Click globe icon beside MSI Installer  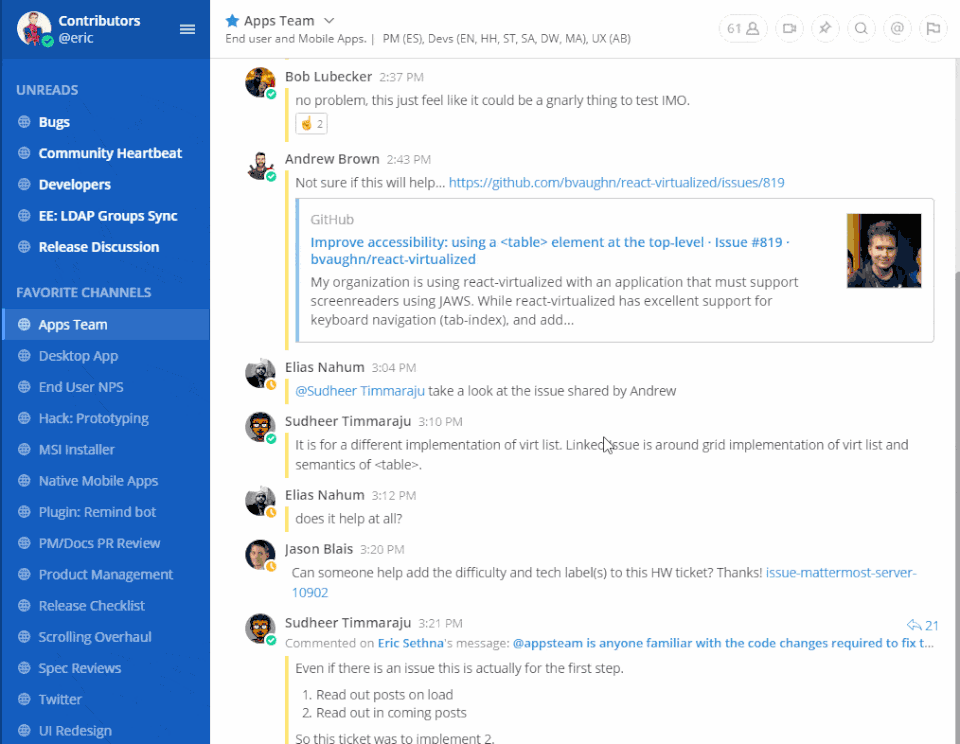point(24,449)
